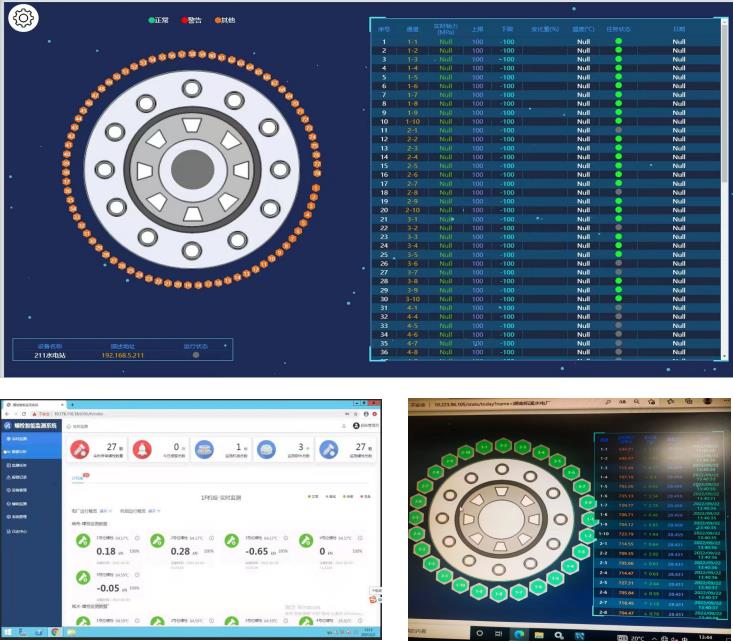Viewport: 733px width, 644px height.
Task: Click the data table vertical scrollbar
Action: point(724,100)
